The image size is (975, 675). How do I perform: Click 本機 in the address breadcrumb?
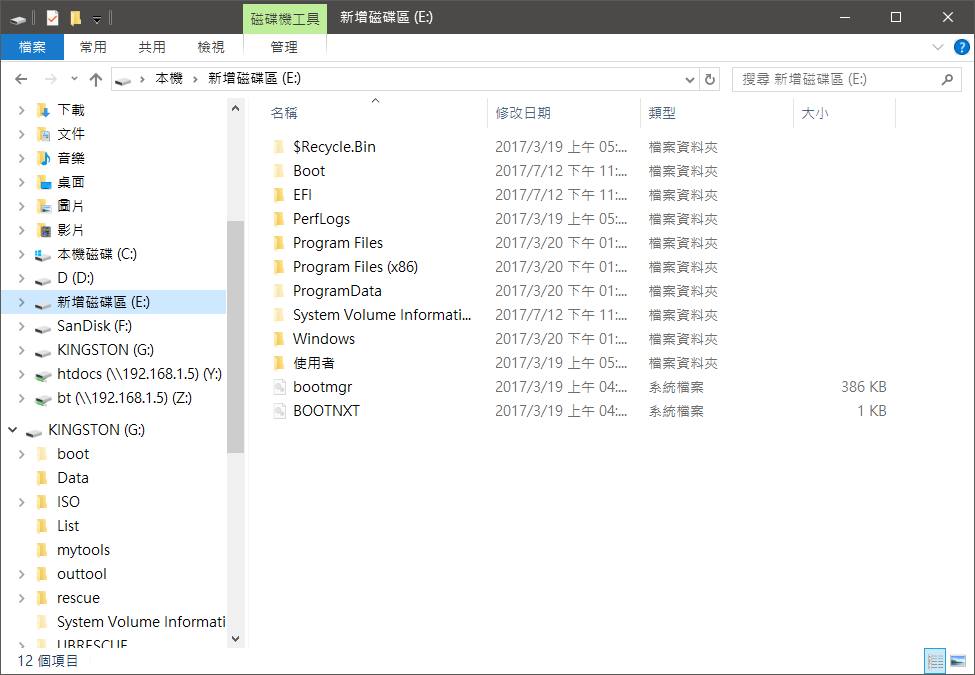168,79
